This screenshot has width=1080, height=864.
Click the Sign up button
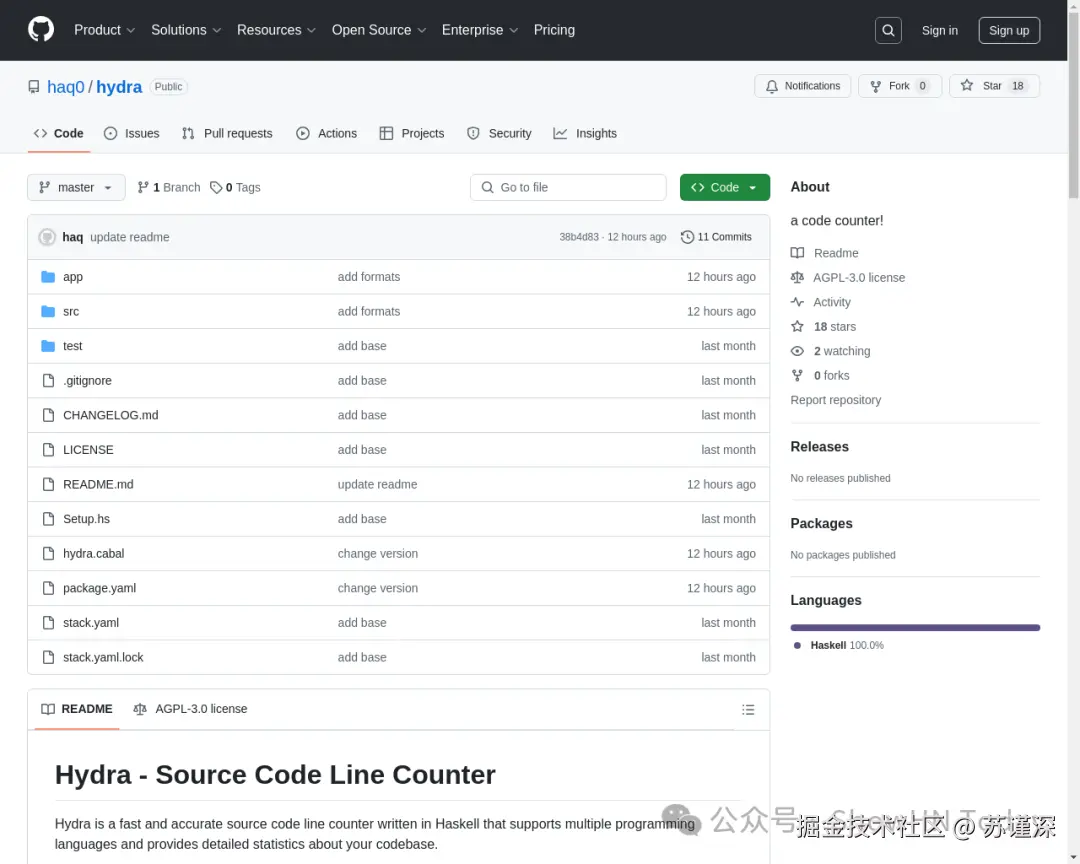click(1009, 30)
